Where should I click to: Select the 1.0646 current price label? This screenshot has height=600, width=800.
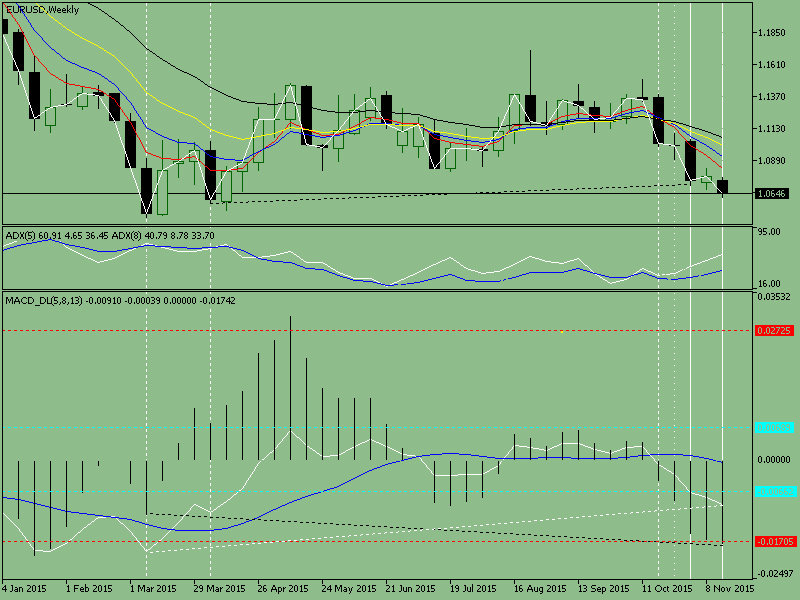tap(771, 193)
